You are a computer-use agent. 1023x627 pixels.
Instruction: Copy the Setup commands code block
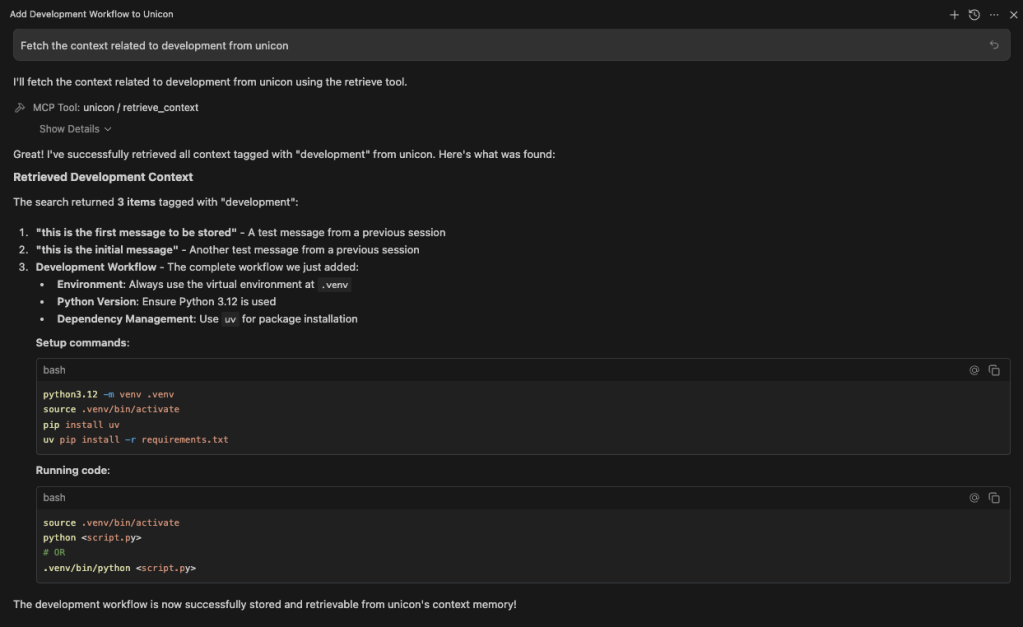[994, 370]
